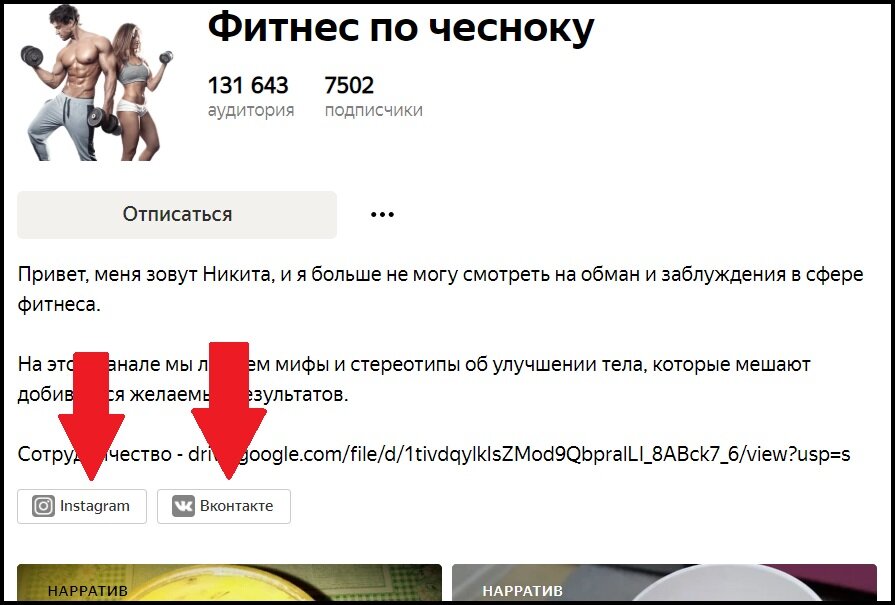Click the 131 643 audience number
Viewport: 895px width, 605px height.
click(248, 86)
